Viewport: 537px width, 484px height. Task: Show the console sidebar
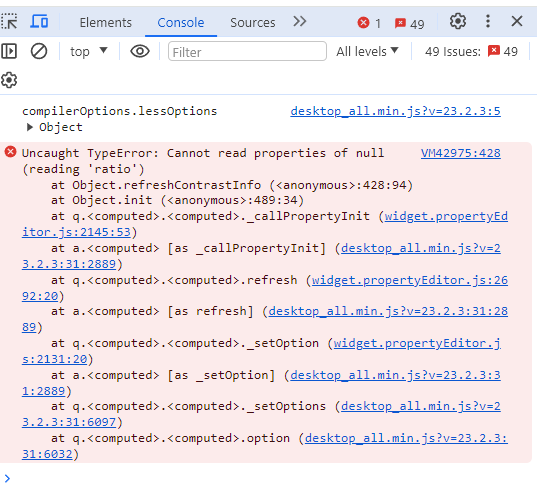click(x=9, y=51)
